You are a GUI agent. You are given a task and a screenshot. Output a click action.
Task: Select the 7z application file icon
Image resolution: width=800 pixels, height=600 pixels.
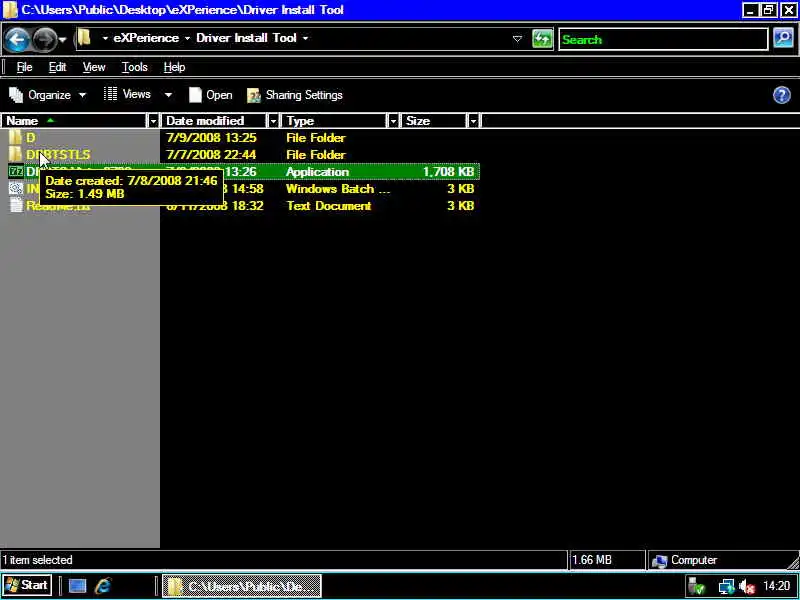16,171
